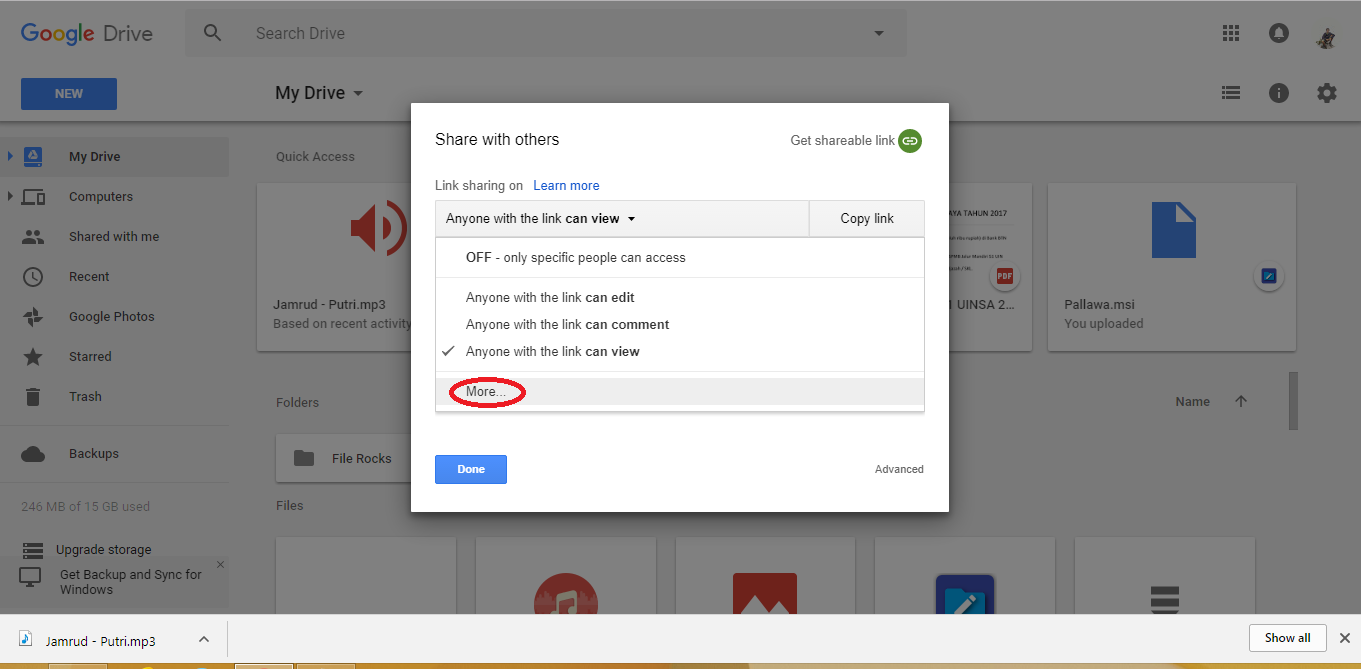Click the Get shareable link icon
The width and height of the screenshot is (1361, 669).
click(909, 141)
